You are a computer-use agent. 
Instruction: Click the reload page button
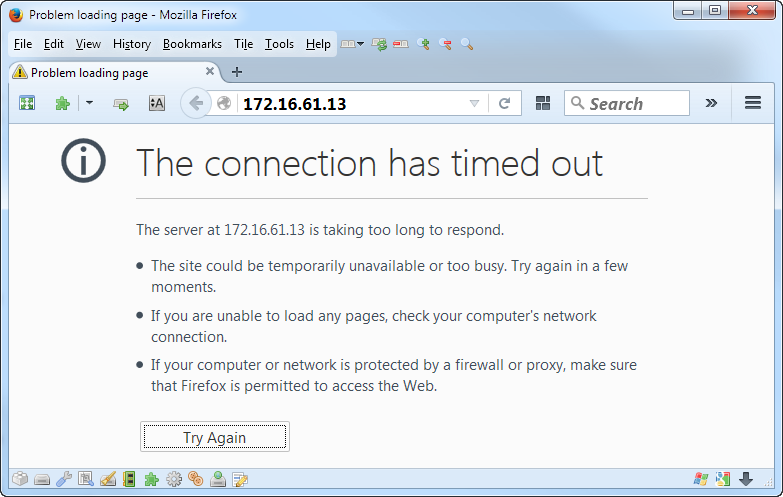pos(505,103)
